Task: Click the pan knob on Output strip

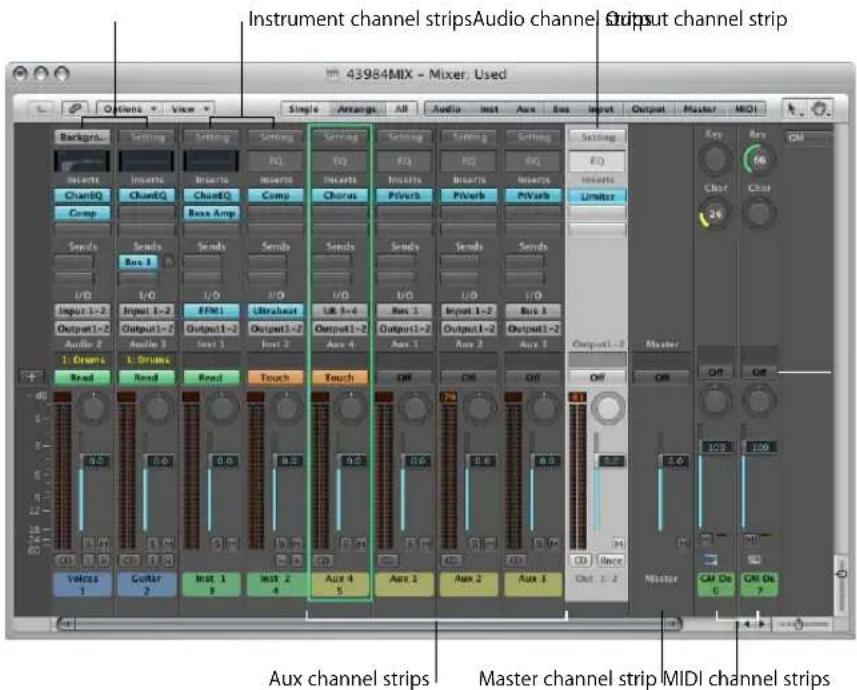Action: pos(608,407)
